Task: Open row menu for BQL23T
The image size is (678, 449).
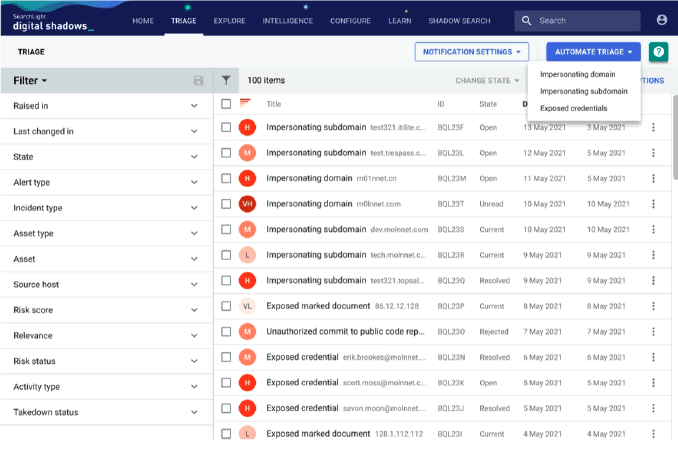Action: pos(653,204)
